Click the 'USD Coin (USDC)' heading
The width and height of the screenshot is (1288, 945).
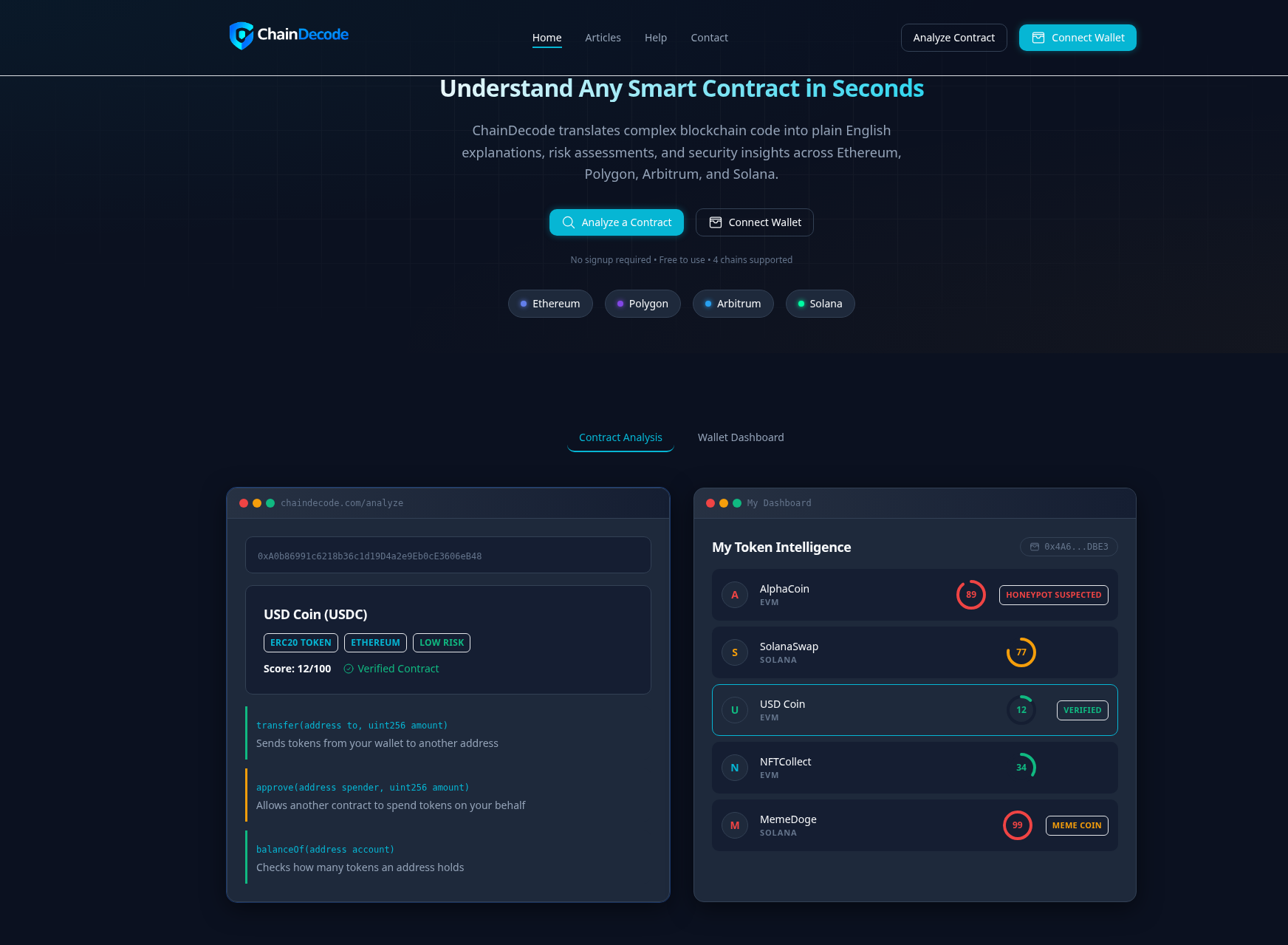[315, 615]
